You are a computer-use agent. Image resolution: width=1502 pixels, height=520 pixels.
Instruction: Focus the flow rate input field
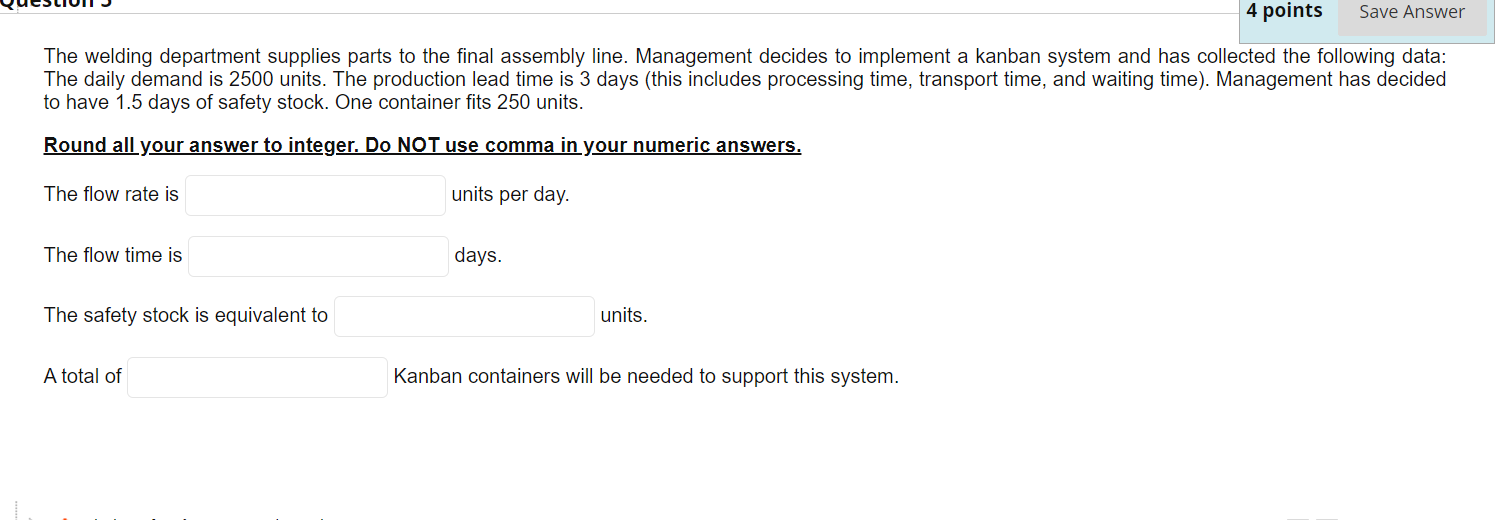315,195
